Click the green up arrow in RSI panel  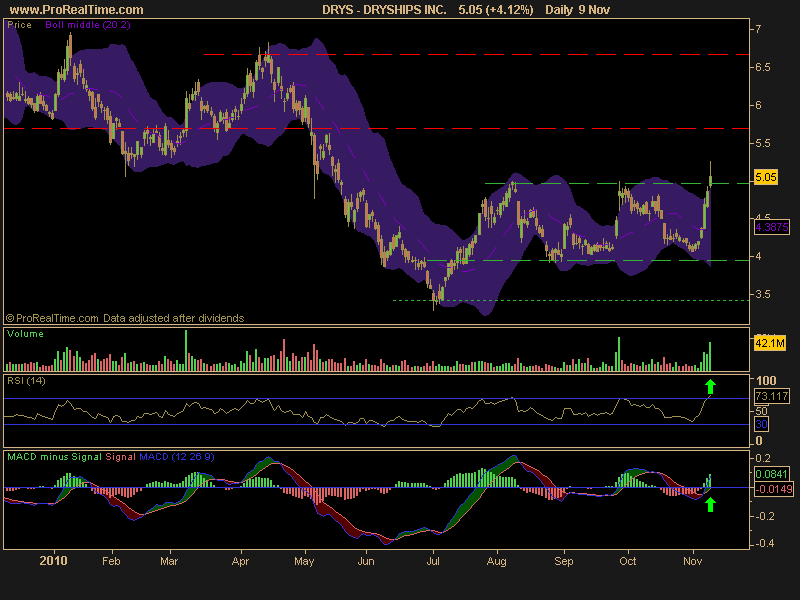[x=711, y=386]
